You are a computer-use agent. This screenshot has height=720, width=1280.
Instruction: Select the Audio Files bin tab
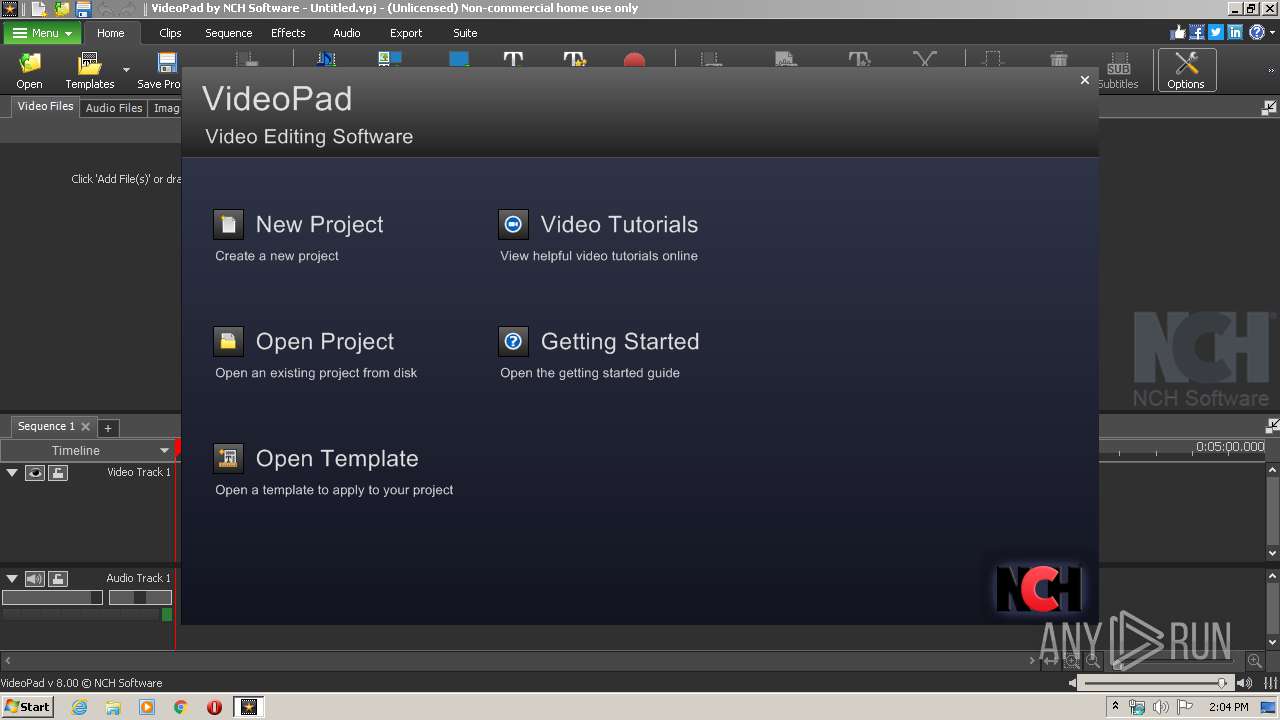coord(114,108)
